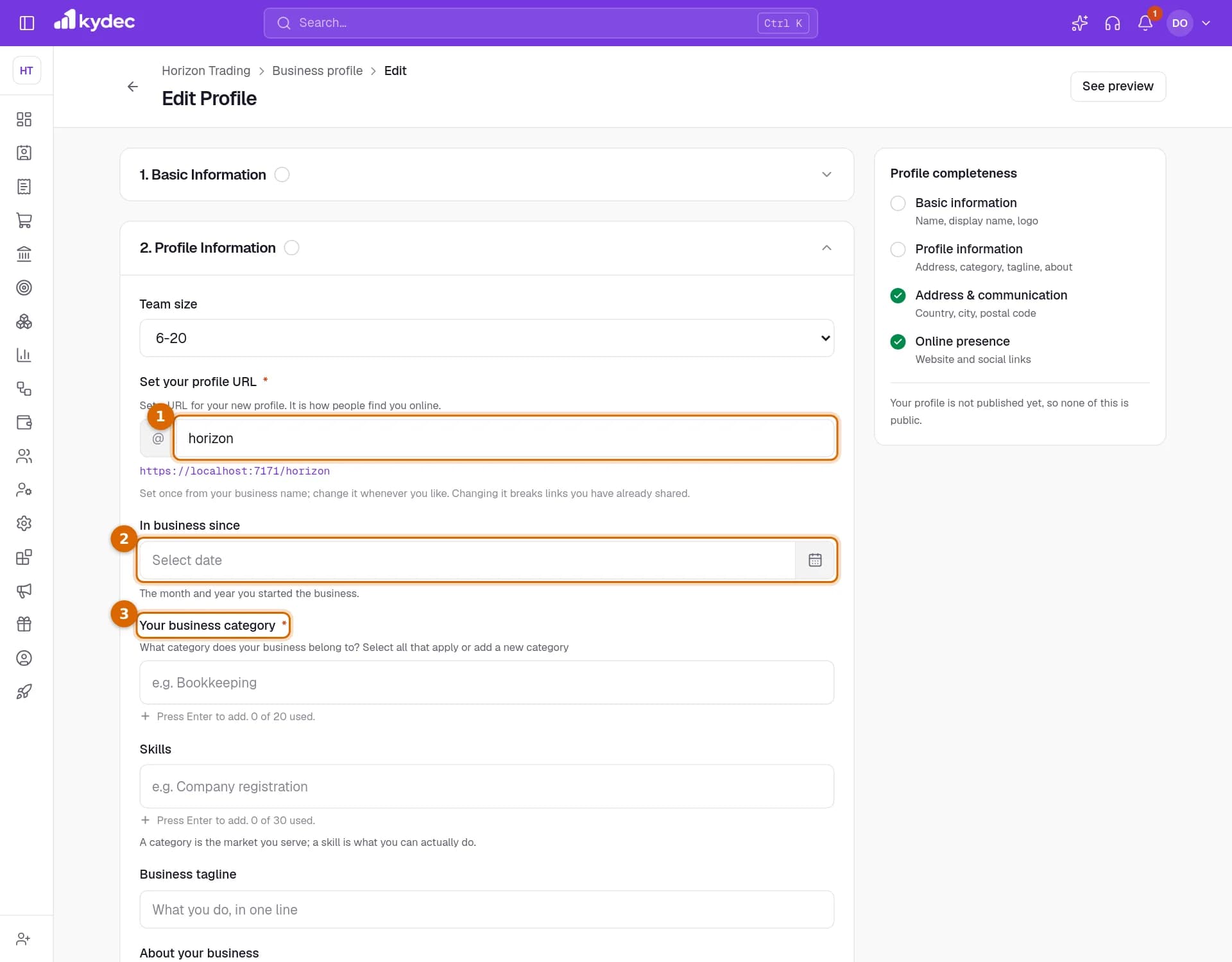Click Profile information completeness circle

898,249
